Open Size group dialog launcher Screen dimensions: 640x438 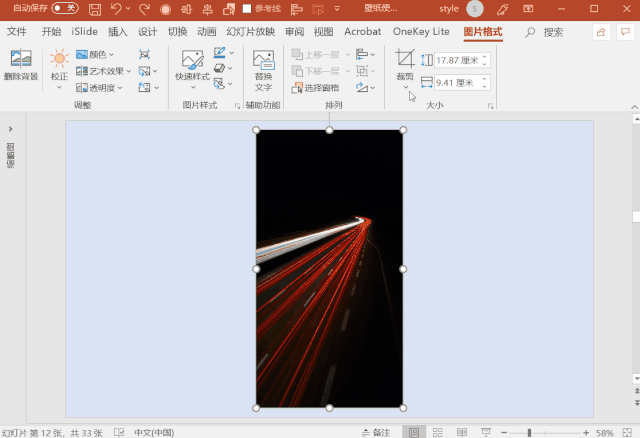[x=490, y=106]
